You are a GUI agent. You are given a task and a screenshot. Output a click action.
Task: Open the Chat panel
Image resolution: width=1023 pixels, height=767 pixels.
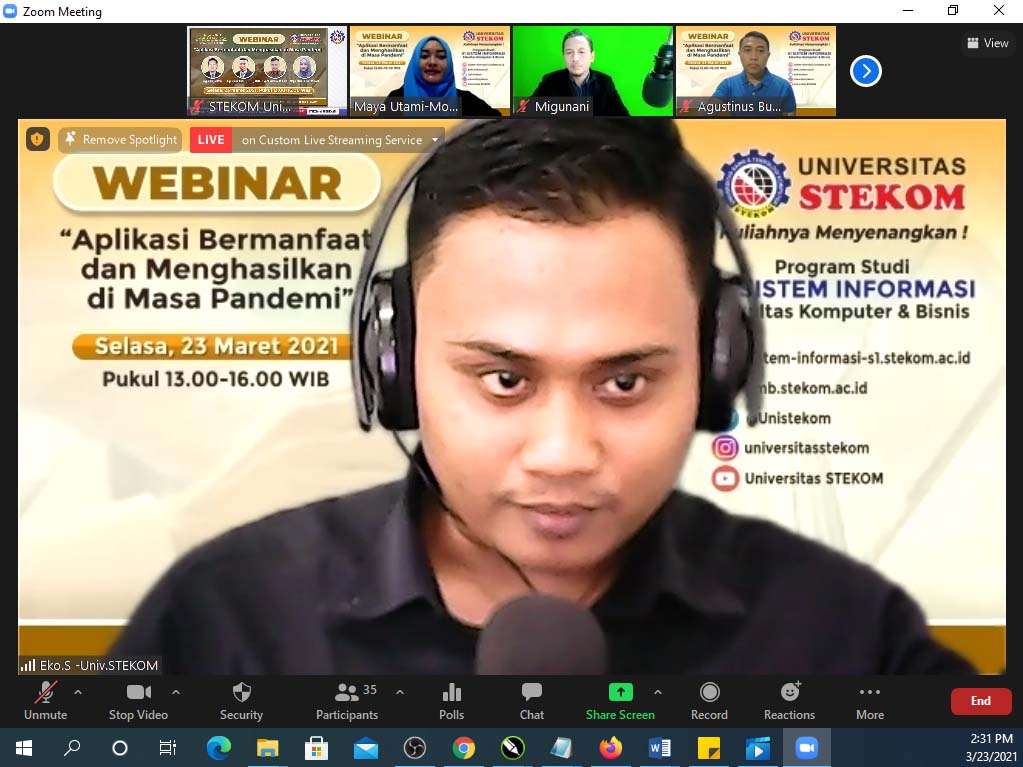[x=532, y=701]
